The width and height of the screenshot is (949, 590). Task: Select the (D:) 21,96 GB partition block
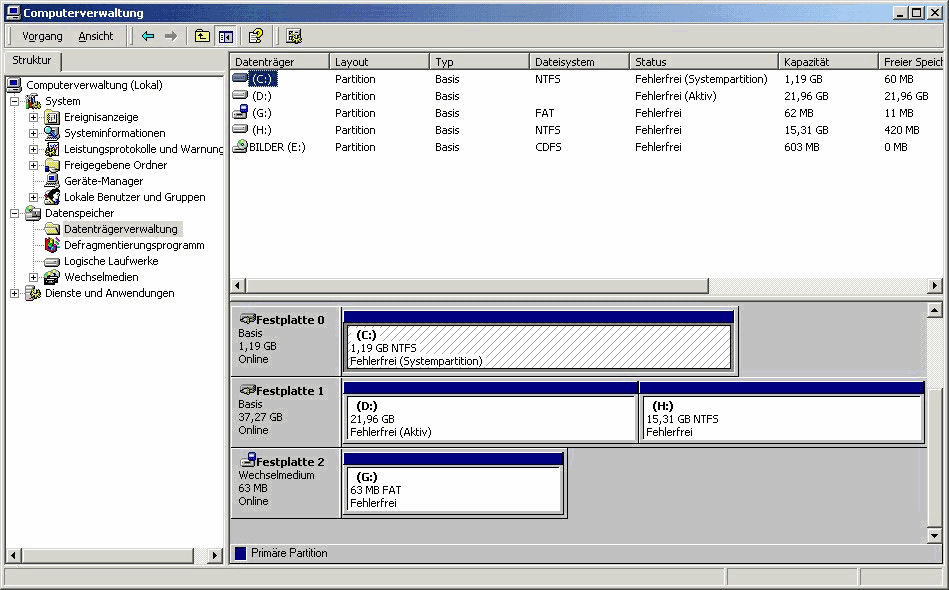tap(491, 418)
